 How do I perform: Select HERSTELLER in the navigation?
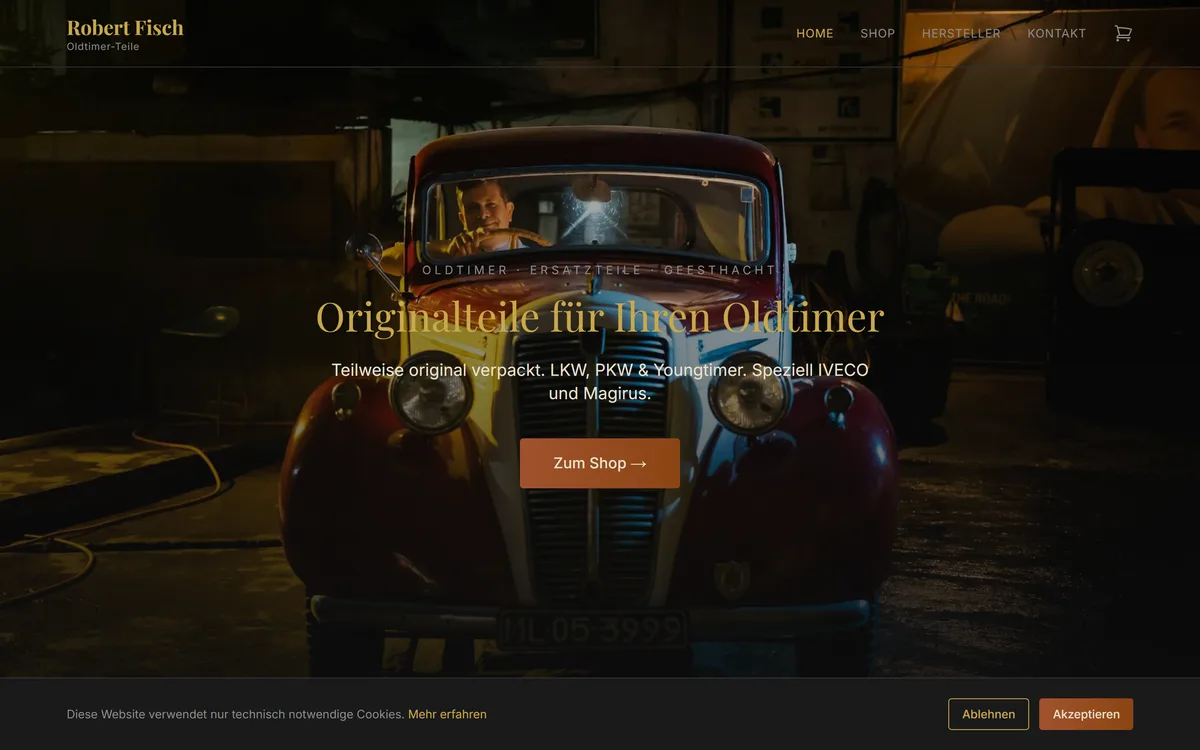tap(961, 33)
